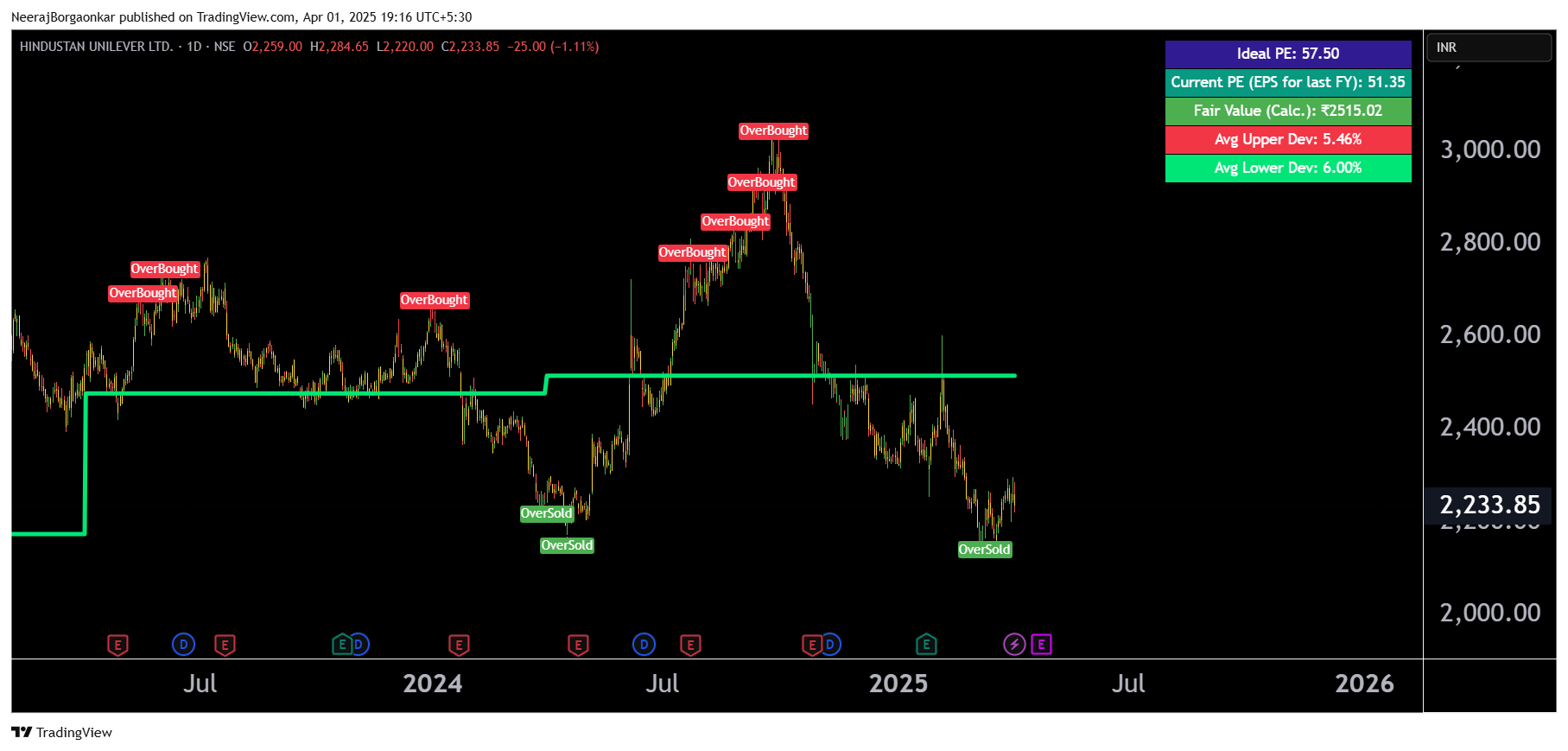Open the leftmost D dividend marker
1568x751 pixels.
click(x=183, y=644)
